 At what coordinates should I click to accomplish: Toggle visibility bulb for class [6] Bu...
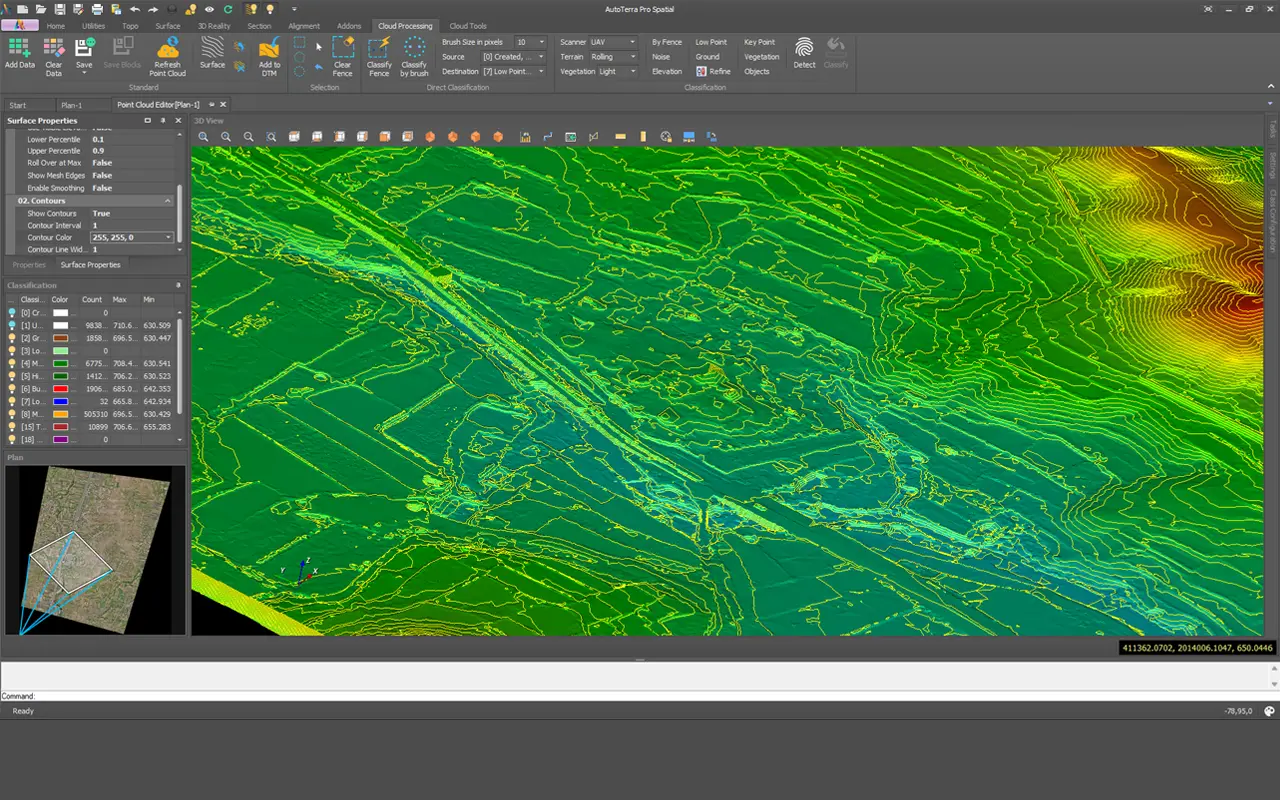(x=12, y=389)
